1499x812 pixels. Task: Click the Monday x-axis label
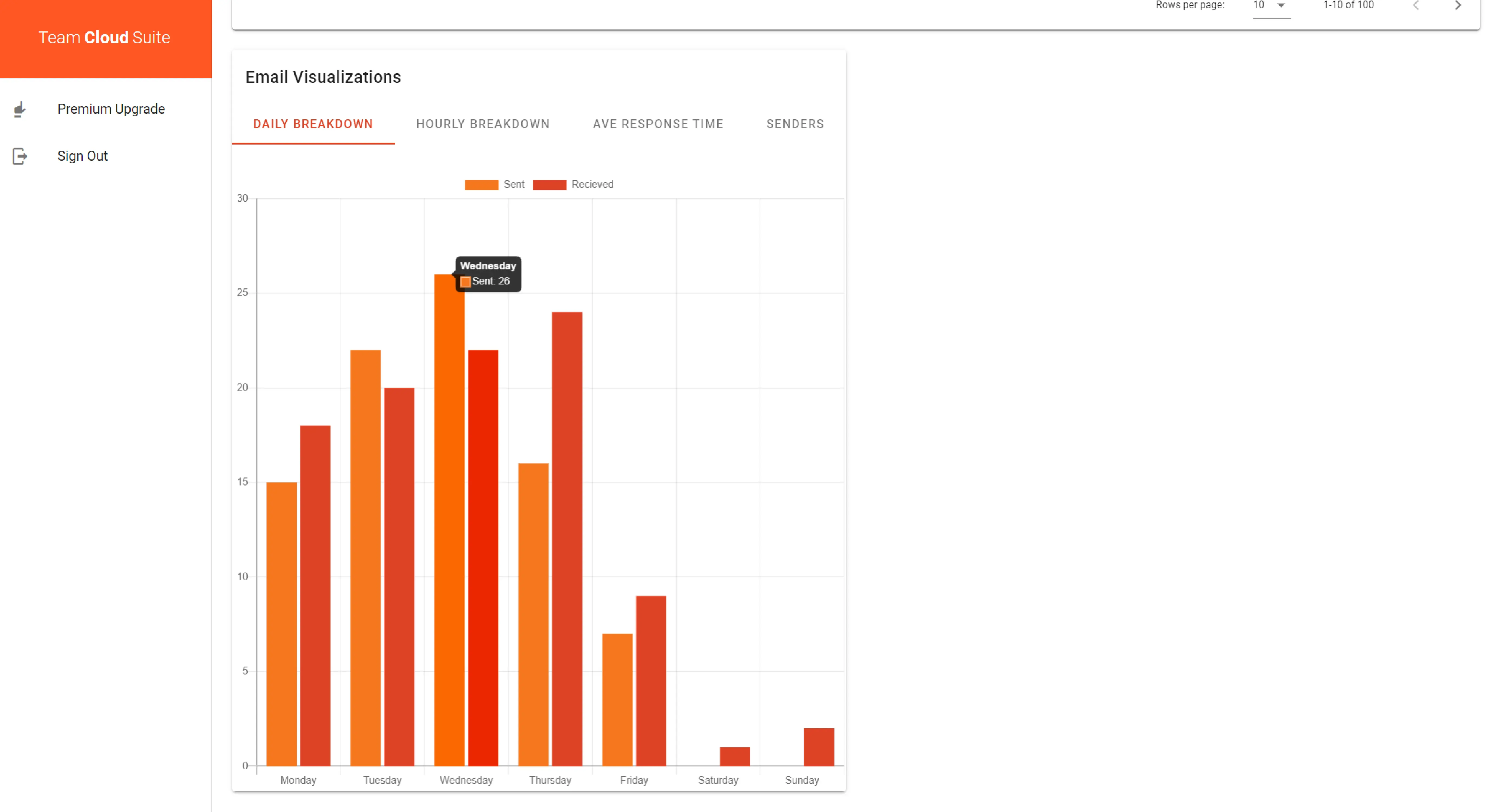click(x=299, y=780)
